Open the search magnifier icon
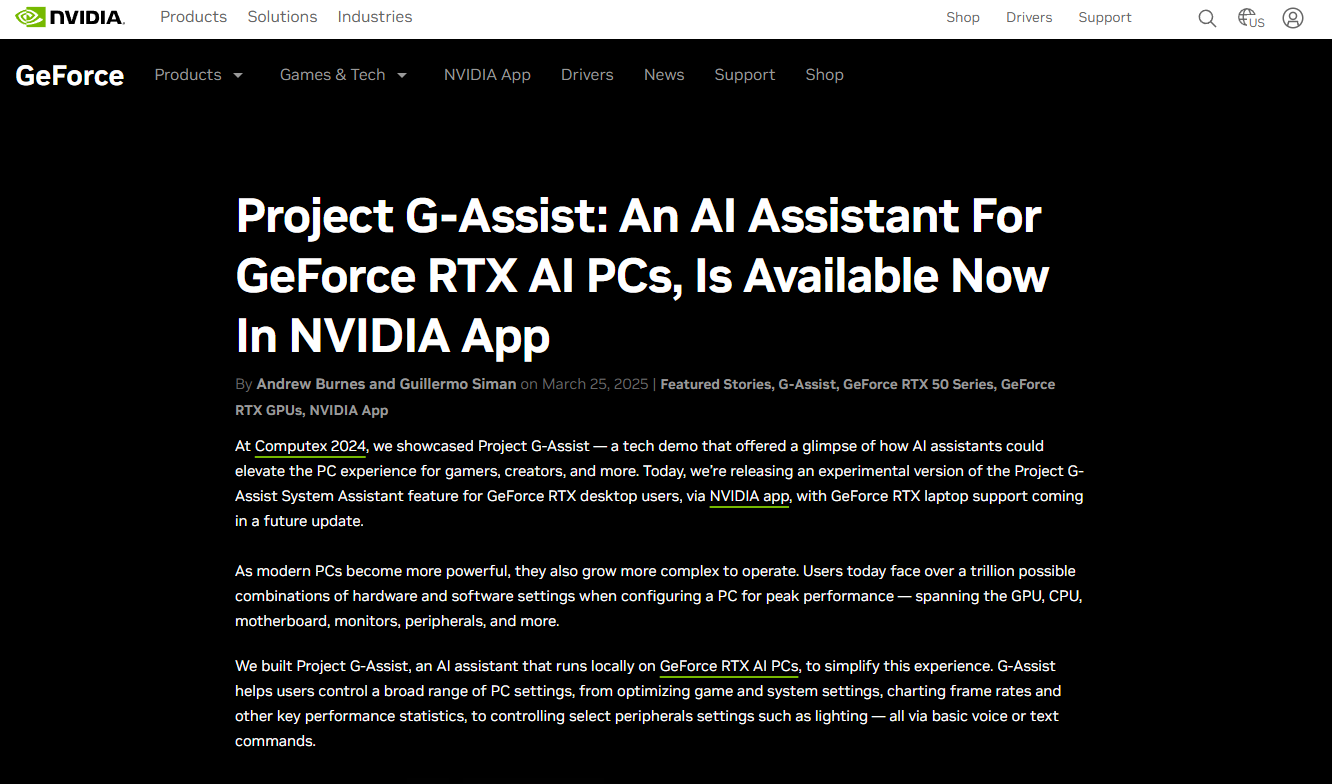Image resolution: width=1332 pixels, height=784 pixels. click(1207, 18)
